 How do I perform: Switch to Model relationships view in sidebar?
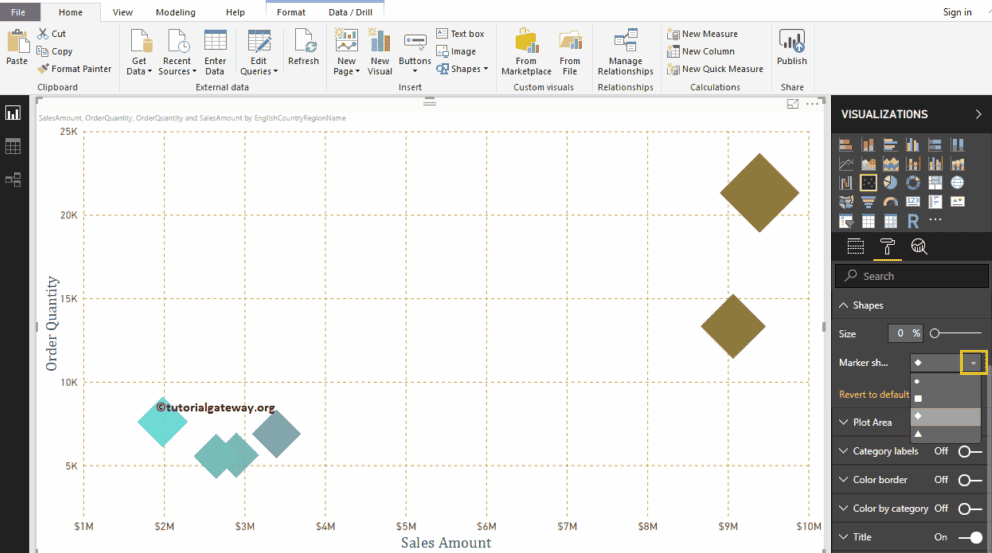coord(13,180)
